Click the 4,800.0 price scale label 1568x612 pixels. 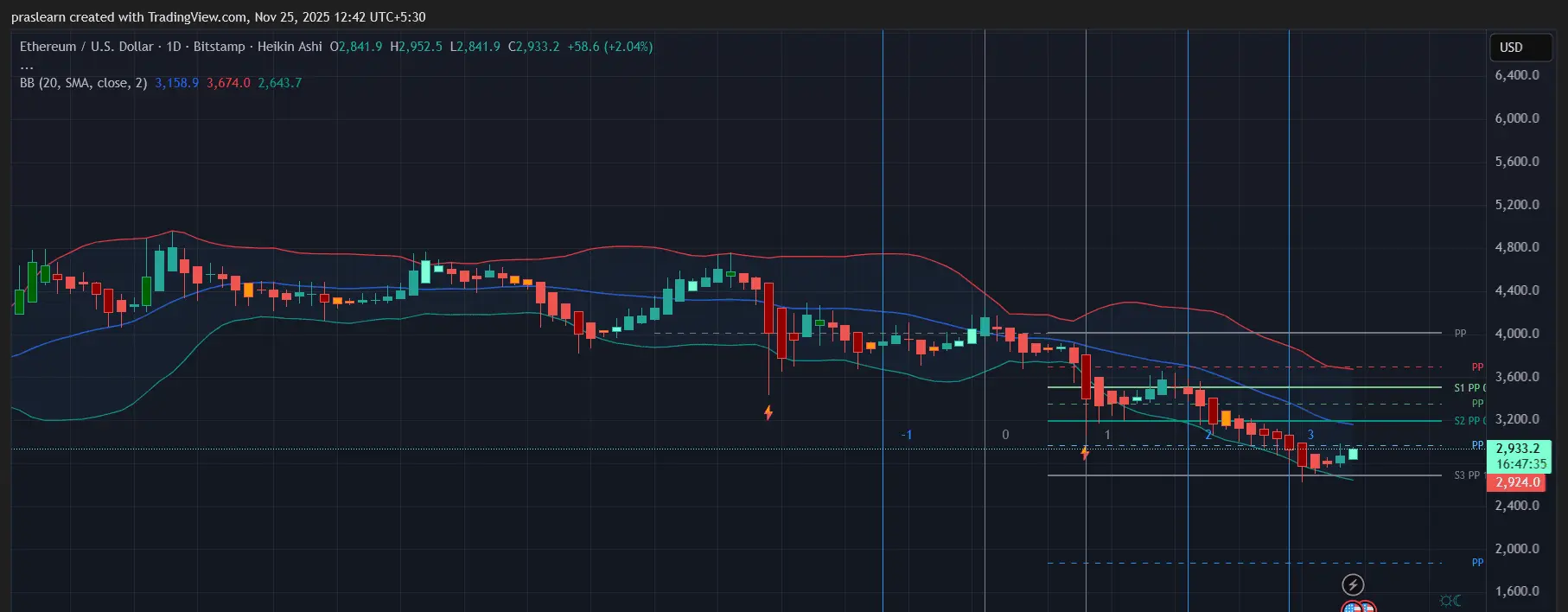pos(1517,247)
